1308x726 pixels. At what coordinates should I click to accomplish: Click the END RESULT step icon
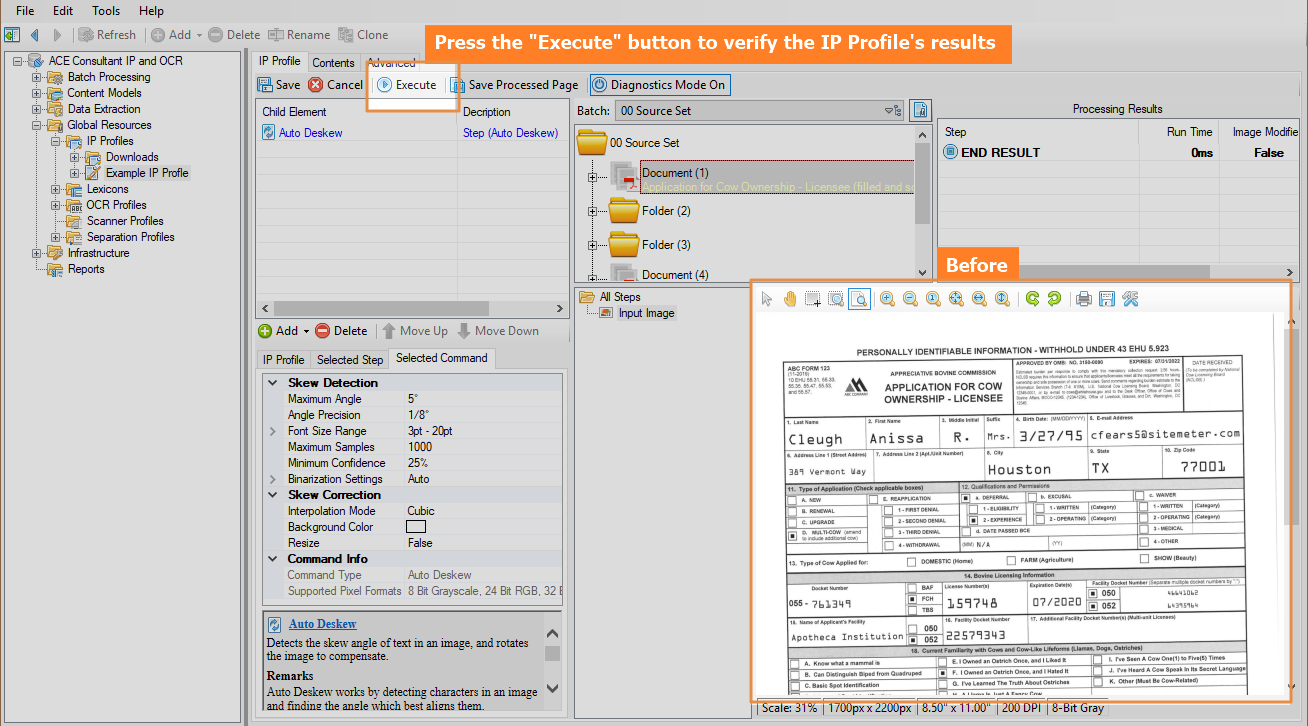(x=950, y=152)
